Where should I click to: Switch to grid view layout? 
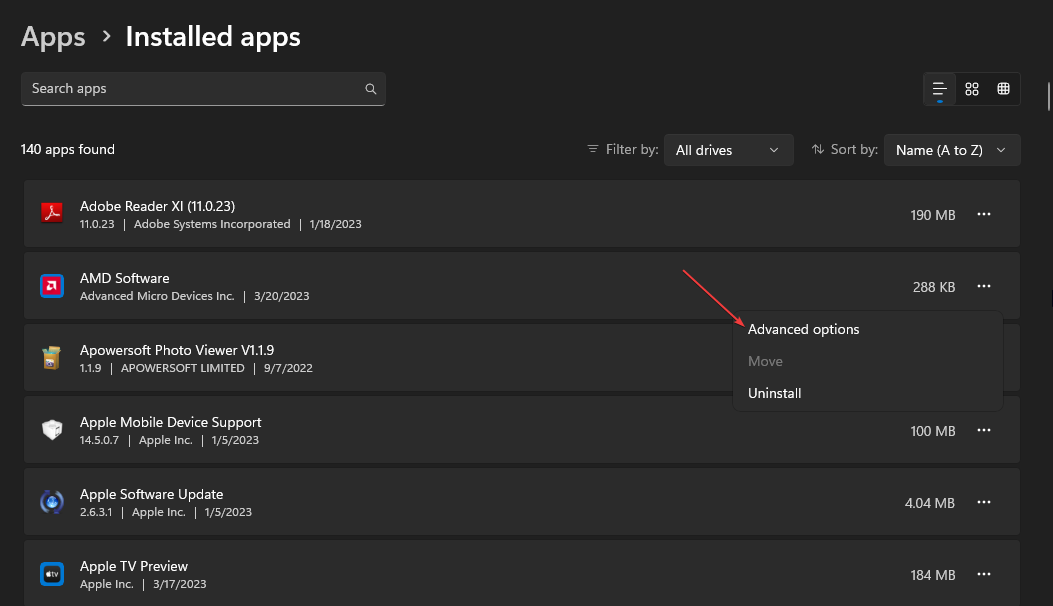[x=971, y=89]
